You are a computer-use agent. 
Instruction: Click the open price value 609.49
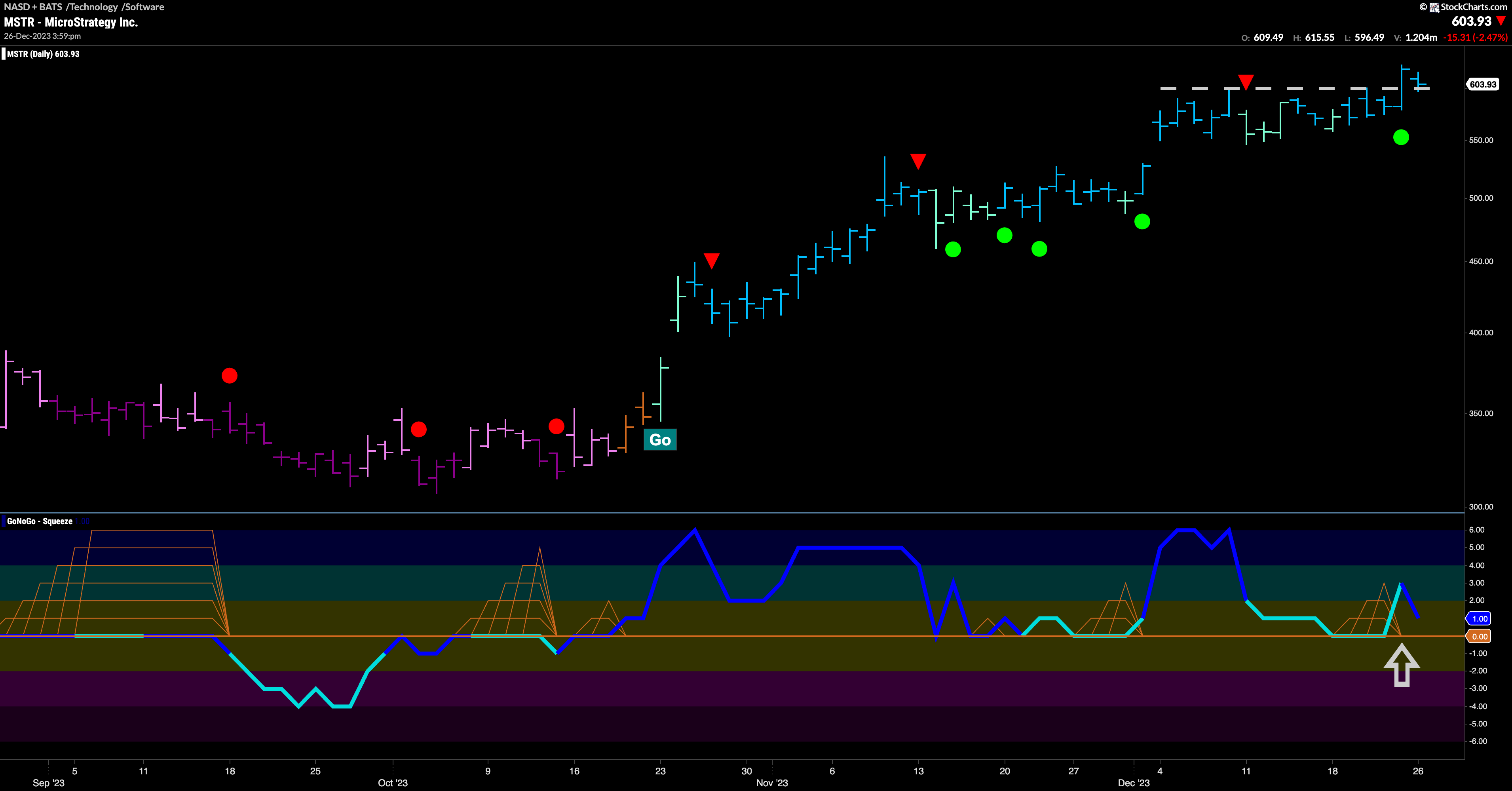pyautogui.click(x=1269, y=38)
